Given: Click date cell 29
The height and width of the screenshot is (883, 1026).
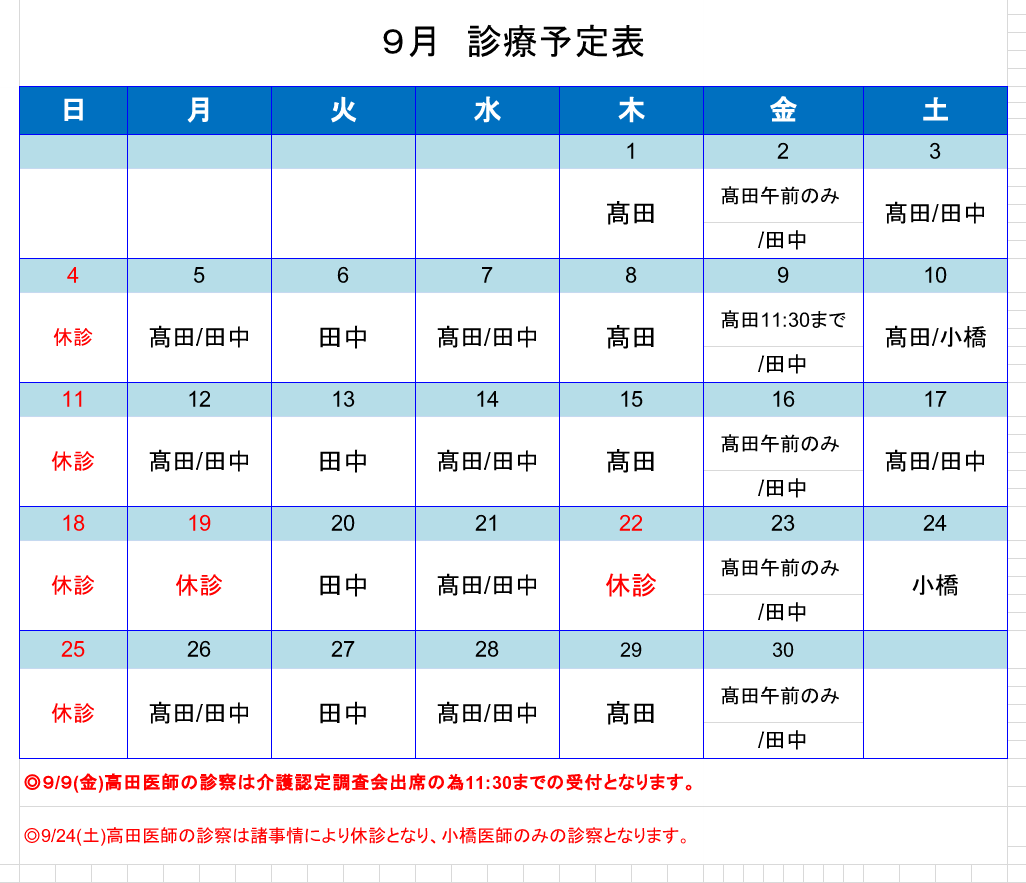Looking at the screenshot, I should point(631,650).
